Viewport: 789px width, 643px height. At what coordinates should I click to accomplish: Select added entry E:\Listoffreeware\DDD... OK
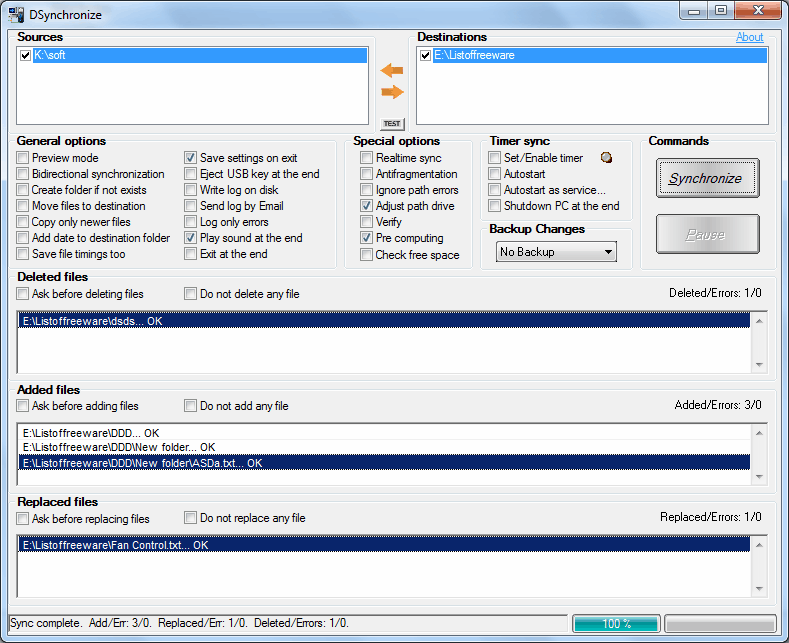click(384, 433)
